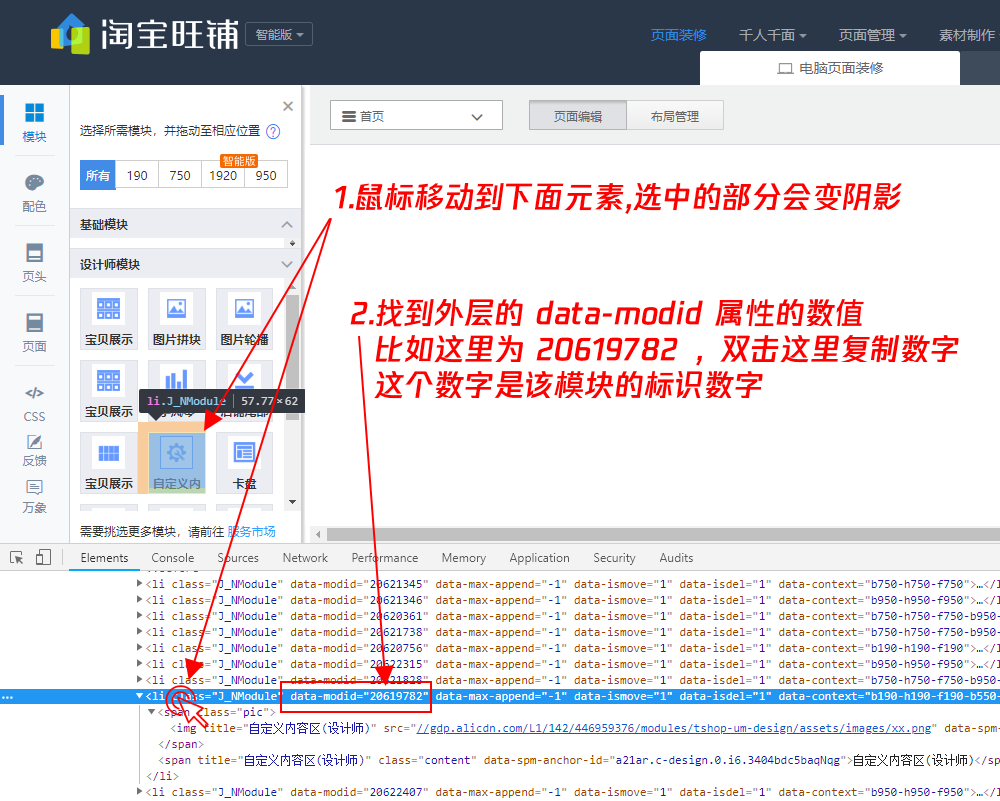
Task: Open the 万象 panel in sidebar
Action: (34, 497)
